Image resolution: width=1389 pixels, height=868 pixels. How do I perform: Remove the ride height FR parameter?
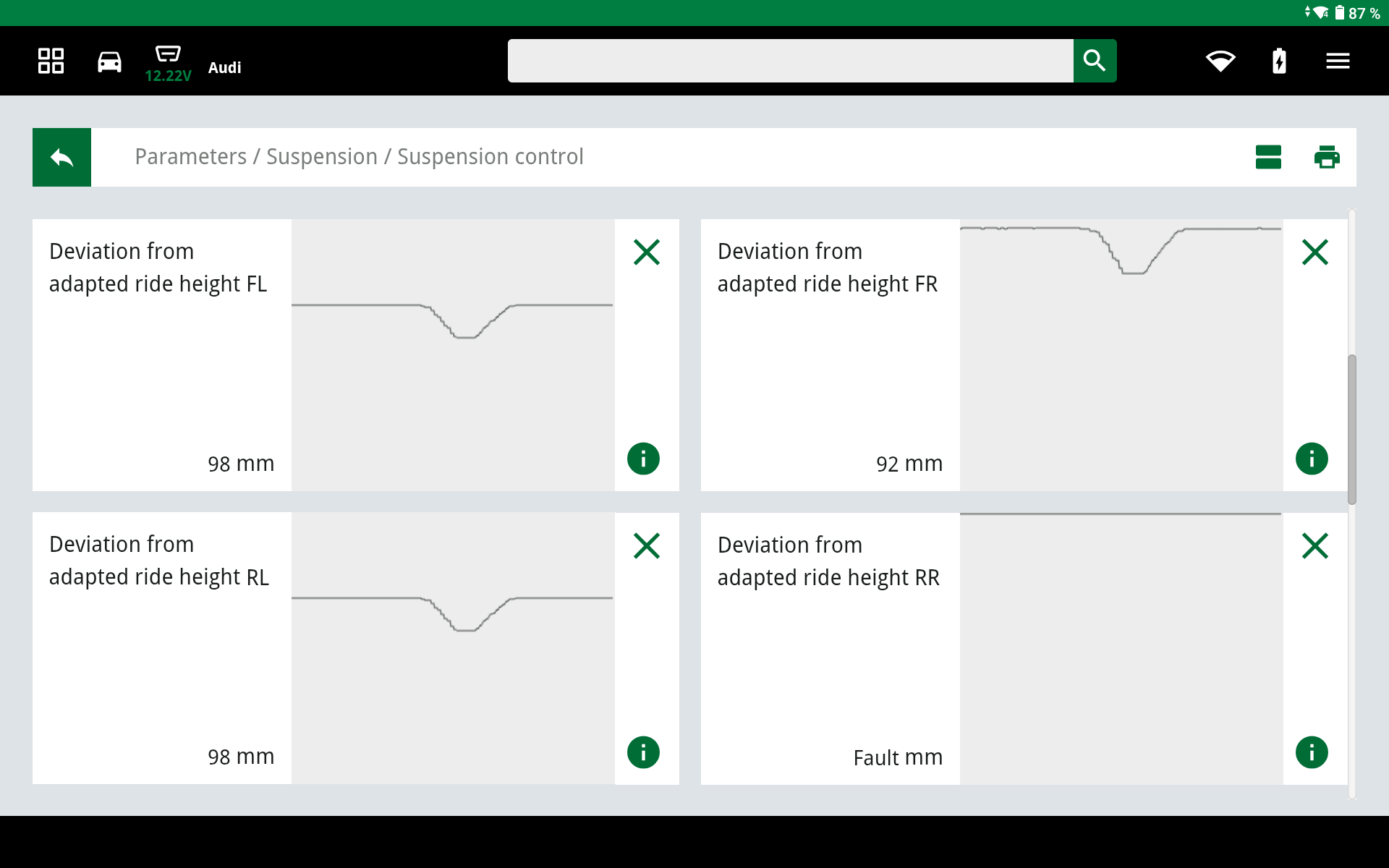click(x=1314, y=252)
